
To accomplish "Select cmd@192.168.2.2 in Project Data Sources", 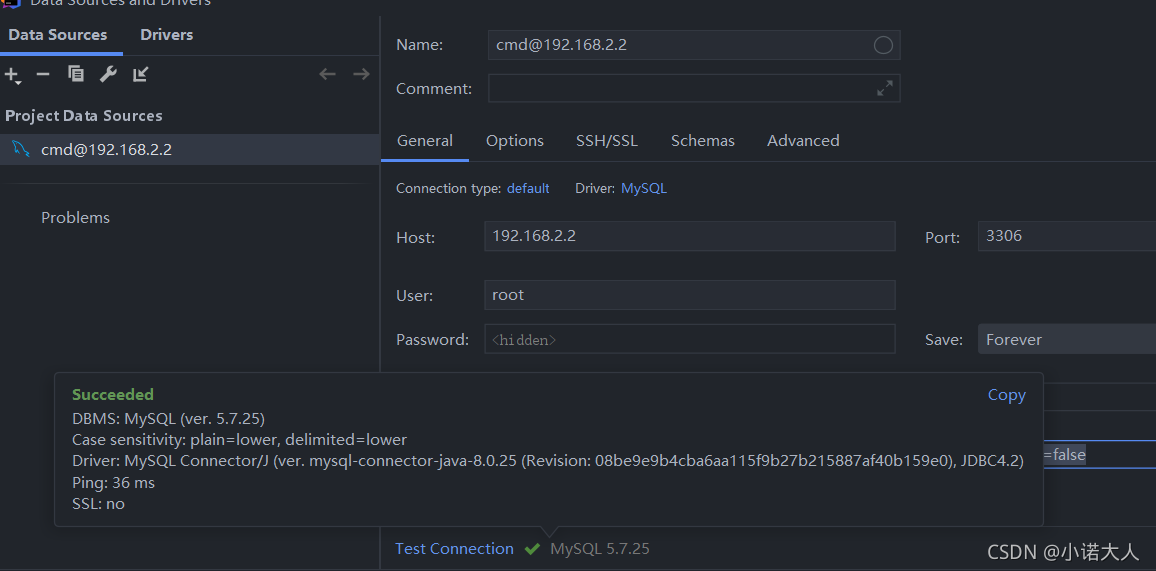I will [189, 150].
